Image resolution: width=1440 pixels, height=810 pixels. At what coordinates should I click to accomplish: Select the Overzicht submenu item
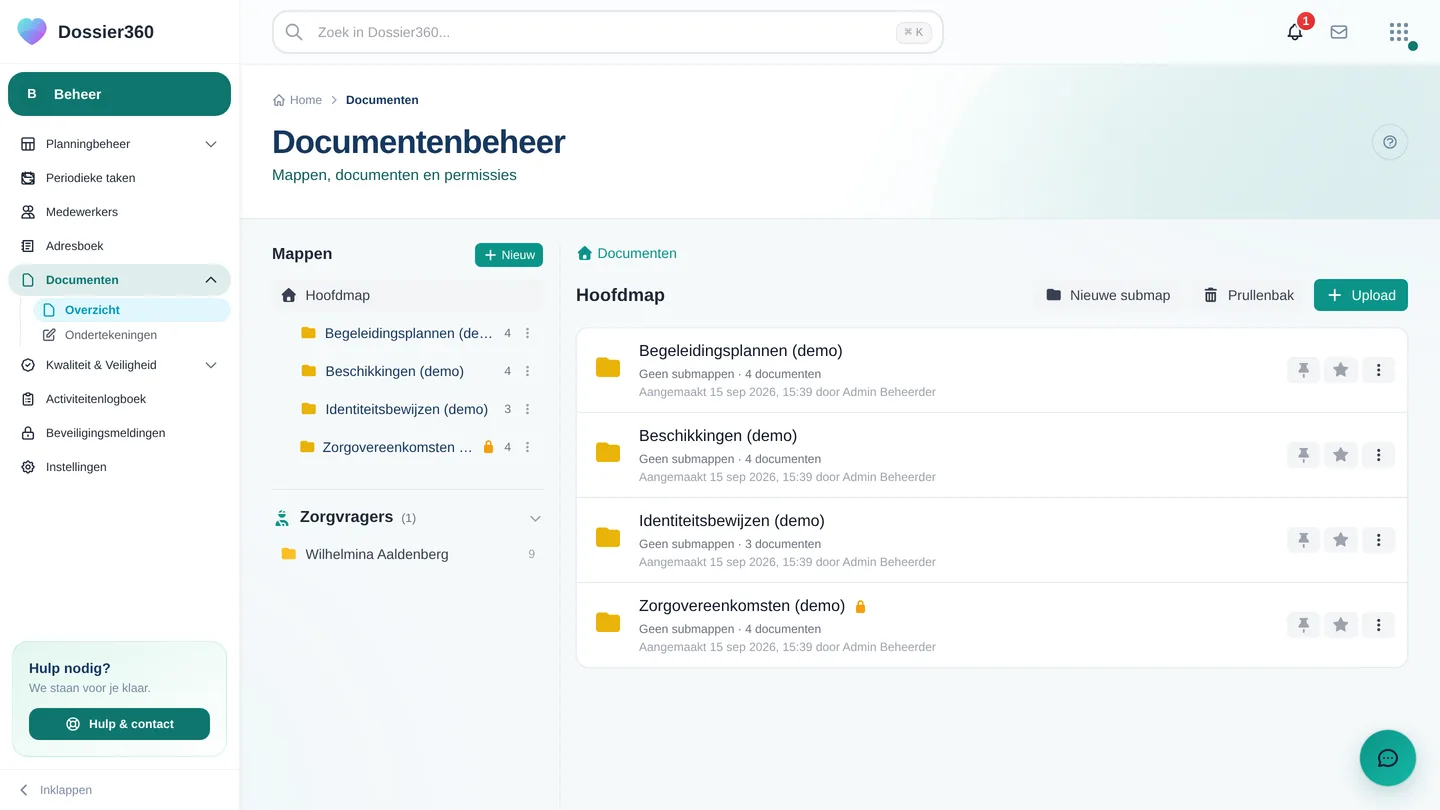[x=132, y=310]
